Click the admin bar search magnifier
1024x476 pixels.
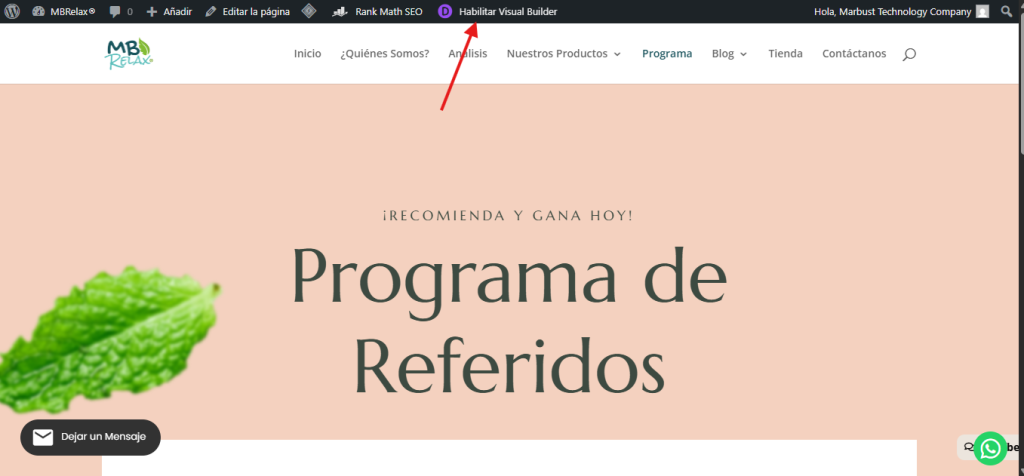coord(1006,11)
